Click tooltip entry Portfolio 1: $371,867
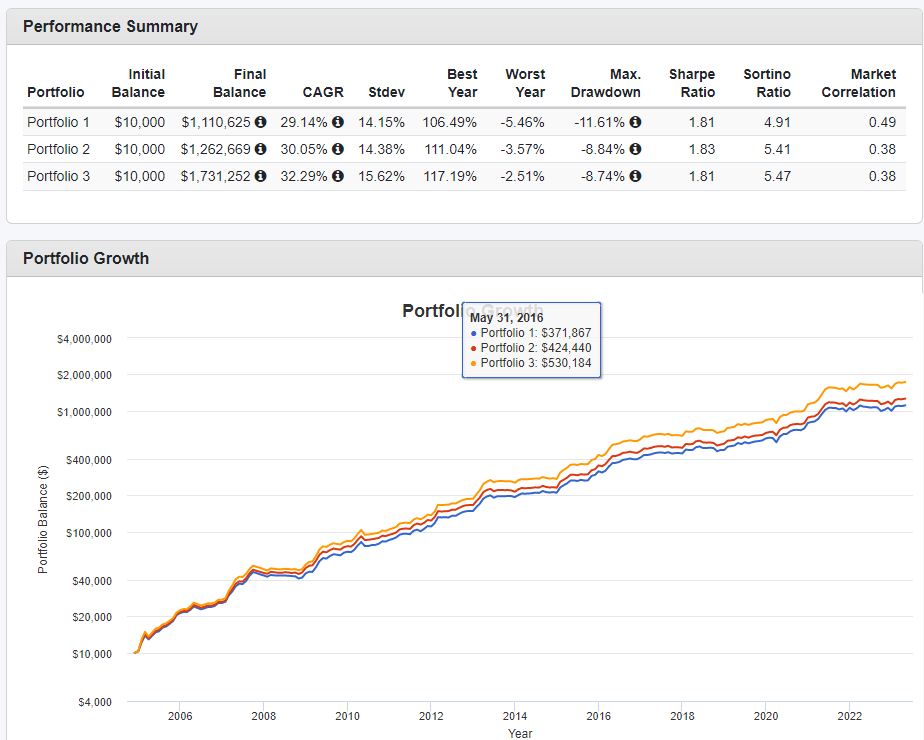Viewport: 924px width, 740px height. pos(532,333)
